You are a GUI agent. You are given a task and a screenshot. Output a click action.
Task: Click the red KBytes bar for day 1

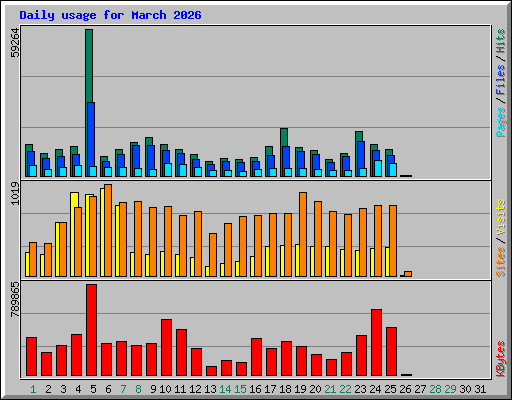(x=31, y=356)
